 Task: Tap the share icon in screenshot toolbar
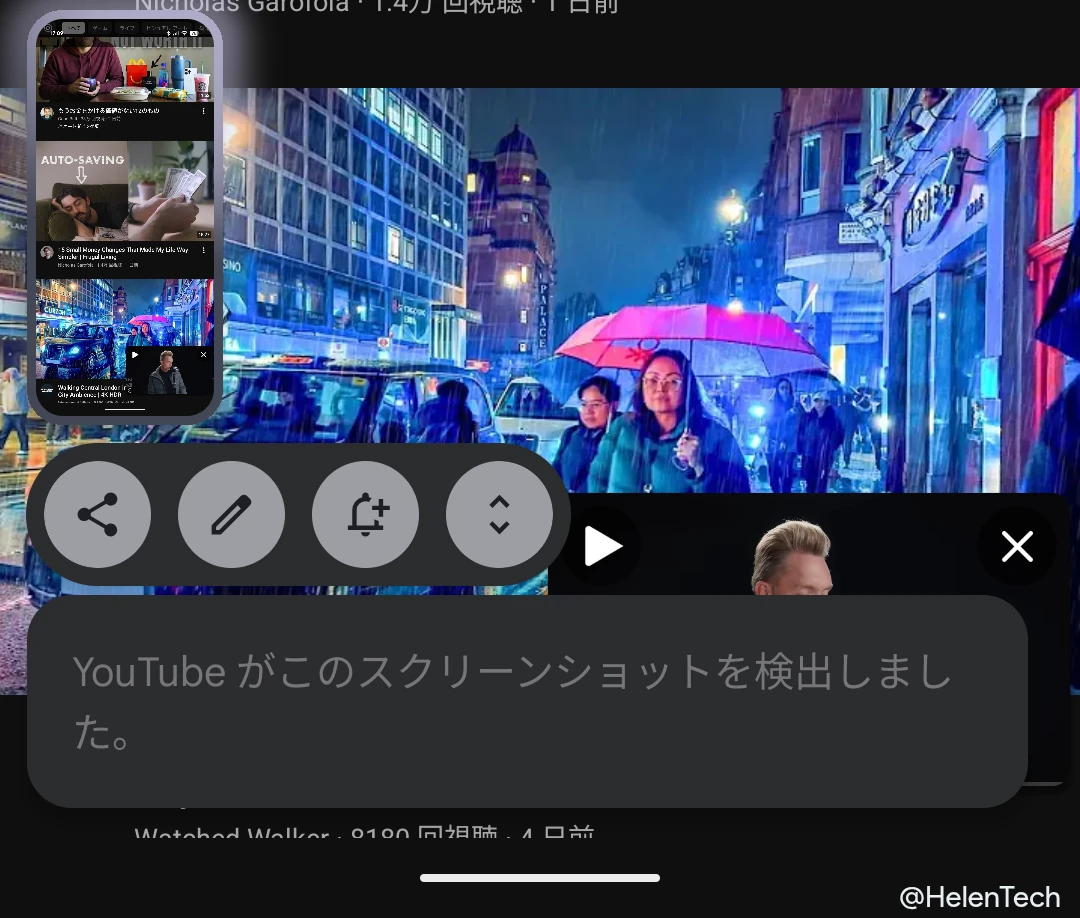point(97,515)
